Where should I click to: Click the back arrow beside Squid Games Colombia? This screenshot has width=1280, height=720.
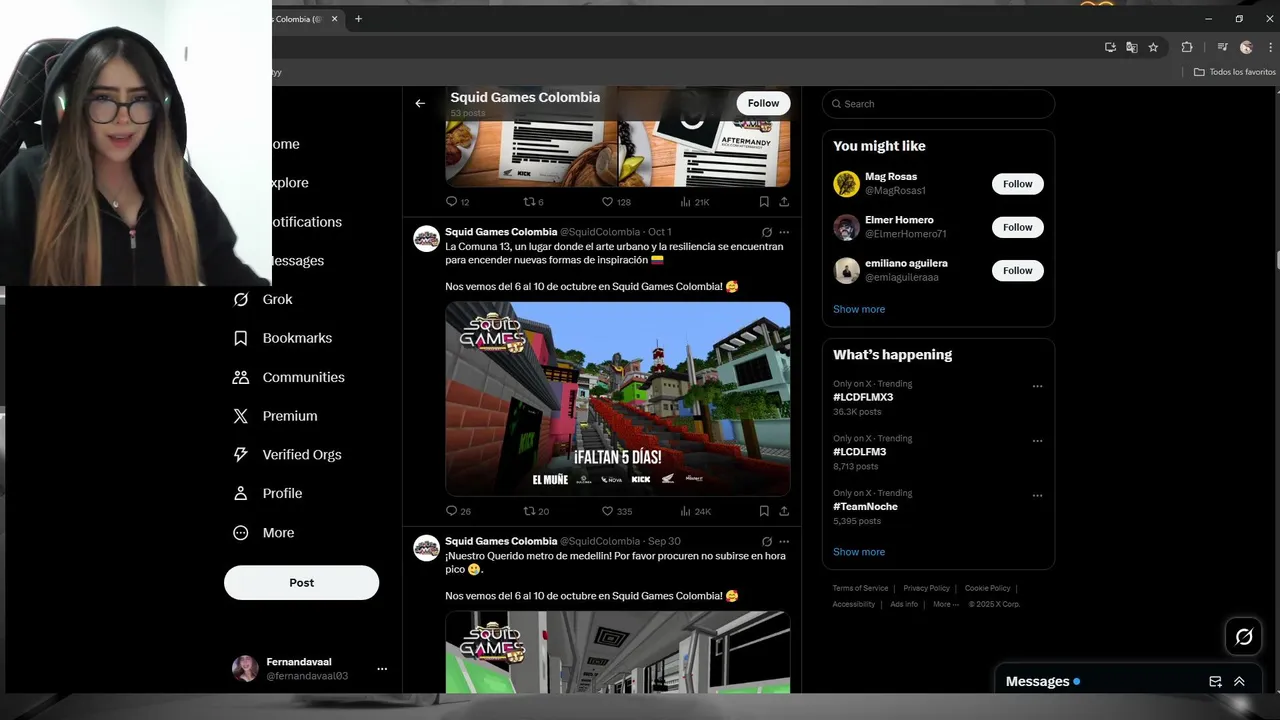(x=420, y=103)
